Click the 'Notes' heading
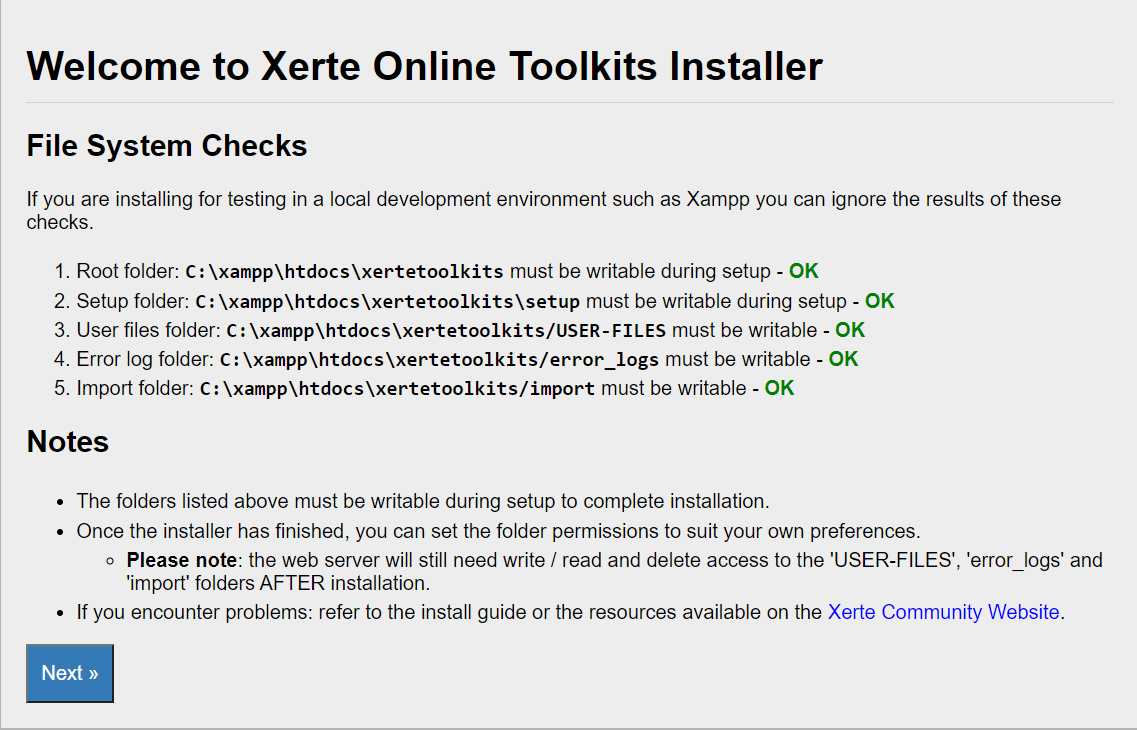This screenshot has width=1137, height=730. click(x=67, y=441)
